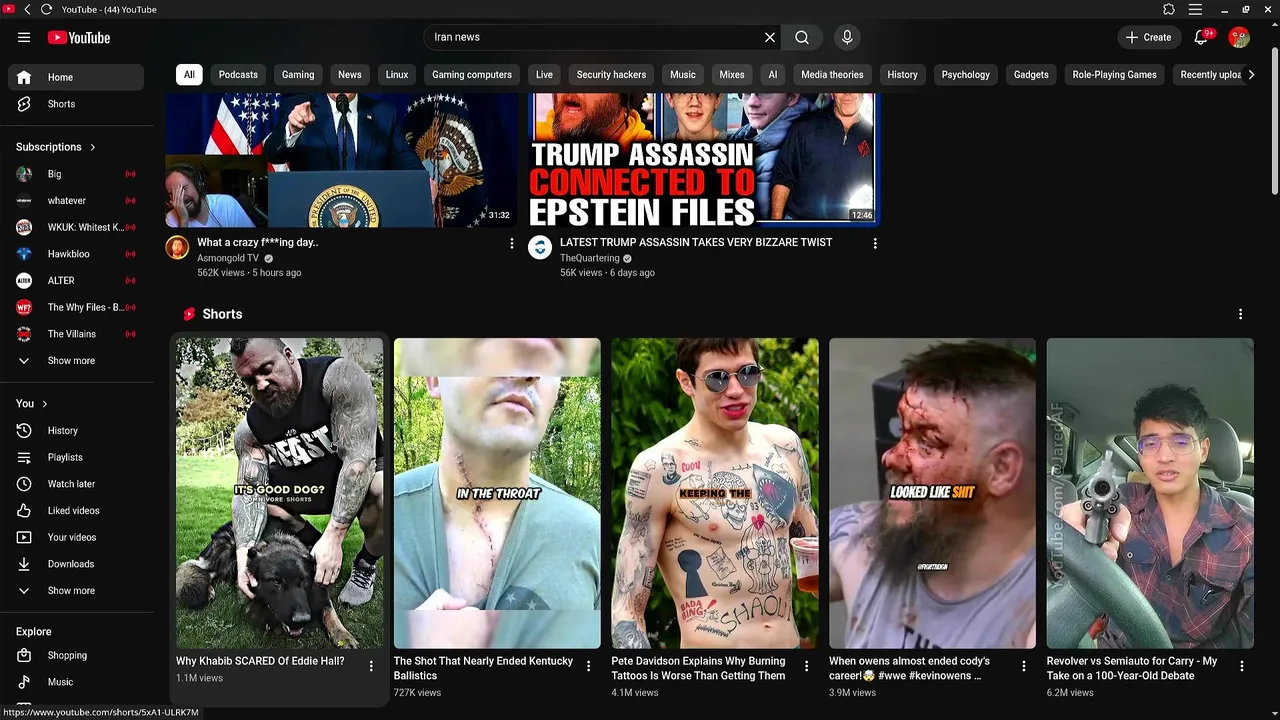Open options for Pete Davidson short
This screenshot has width=1280, height=720.
[806, 666]
